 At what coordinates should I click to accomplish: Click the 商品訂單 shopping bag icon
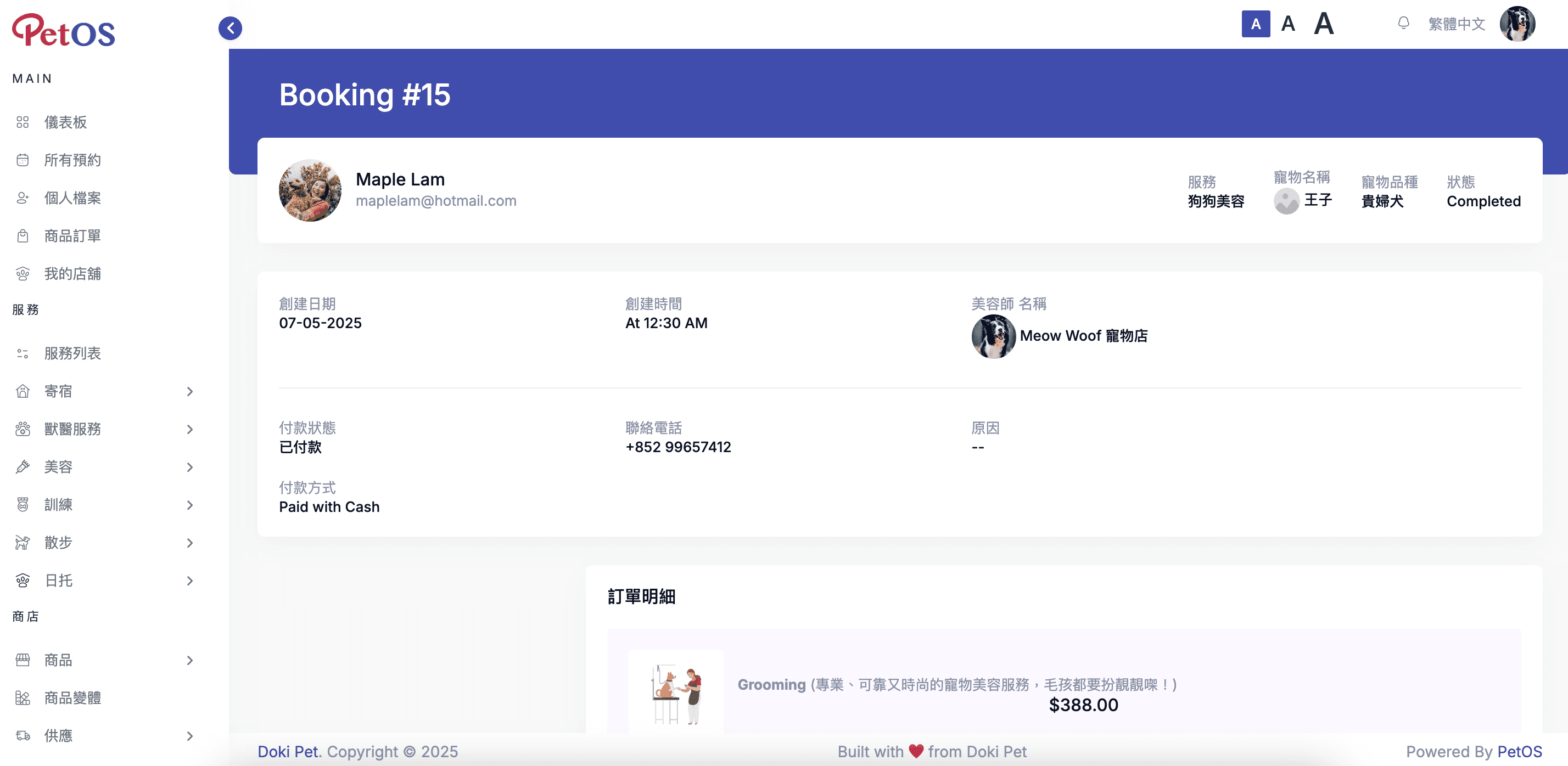click(23, 236)
